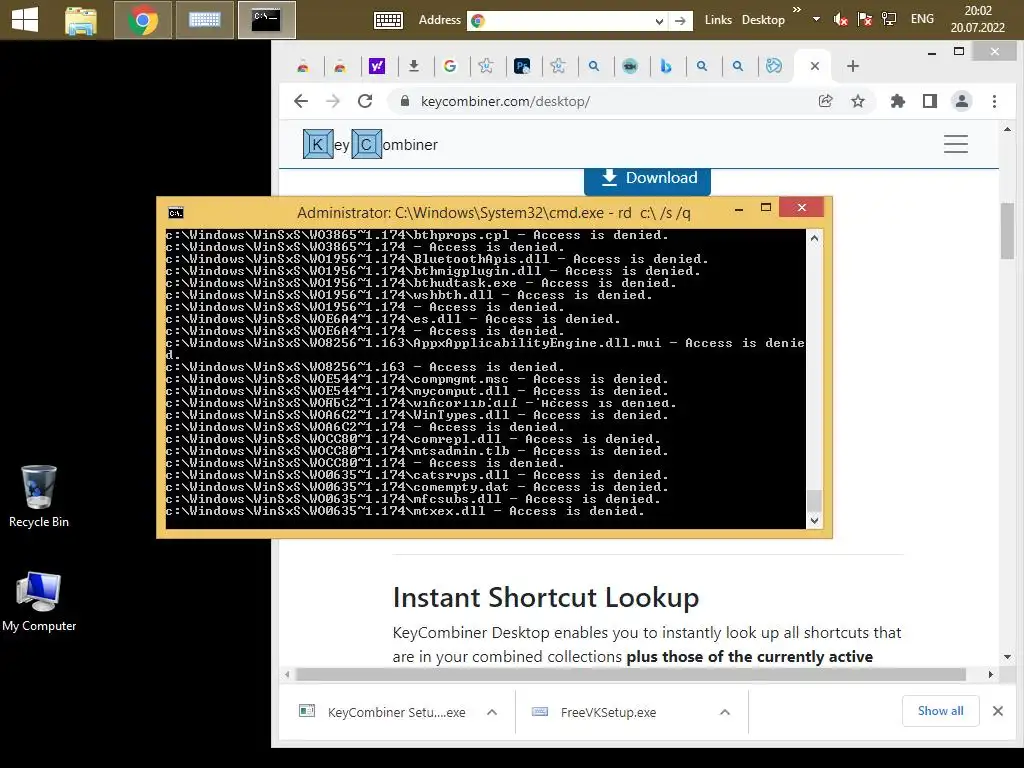Switch to the Google tab in Chrome
This screenshot has height=768, width=1024.
[449, 66]
